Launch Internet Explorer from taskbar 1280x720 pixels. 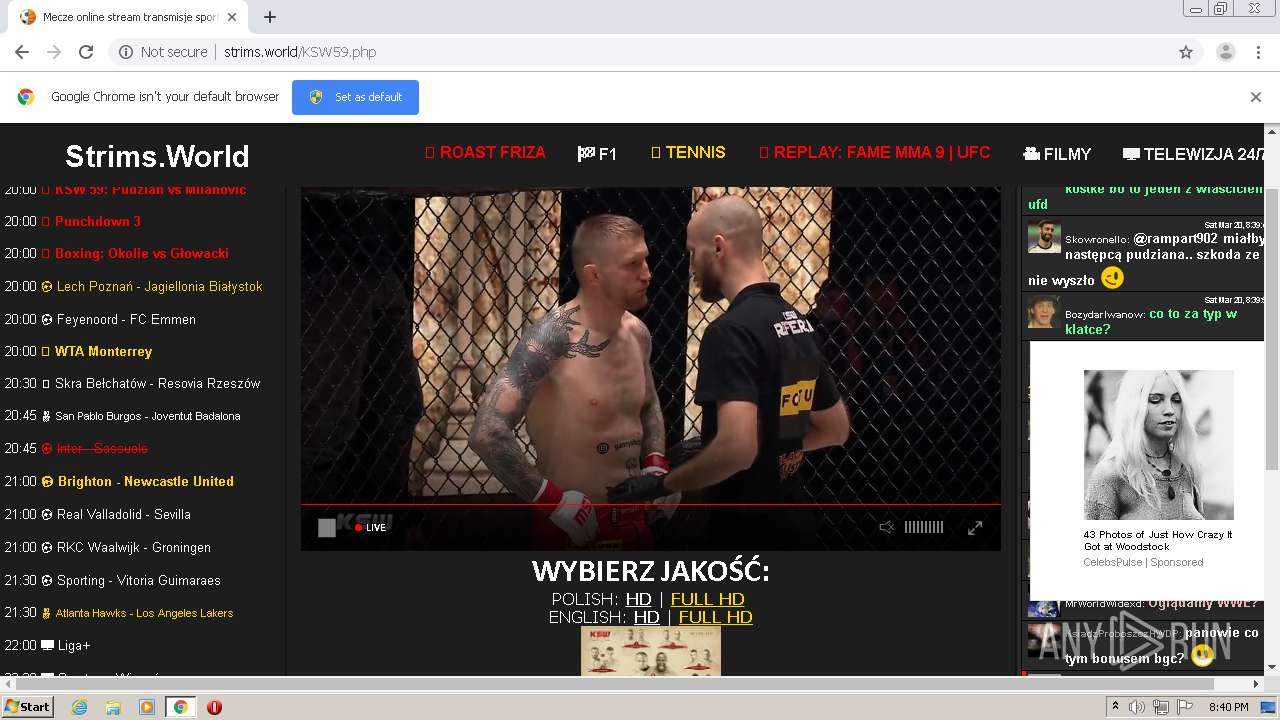click(79, 707)
